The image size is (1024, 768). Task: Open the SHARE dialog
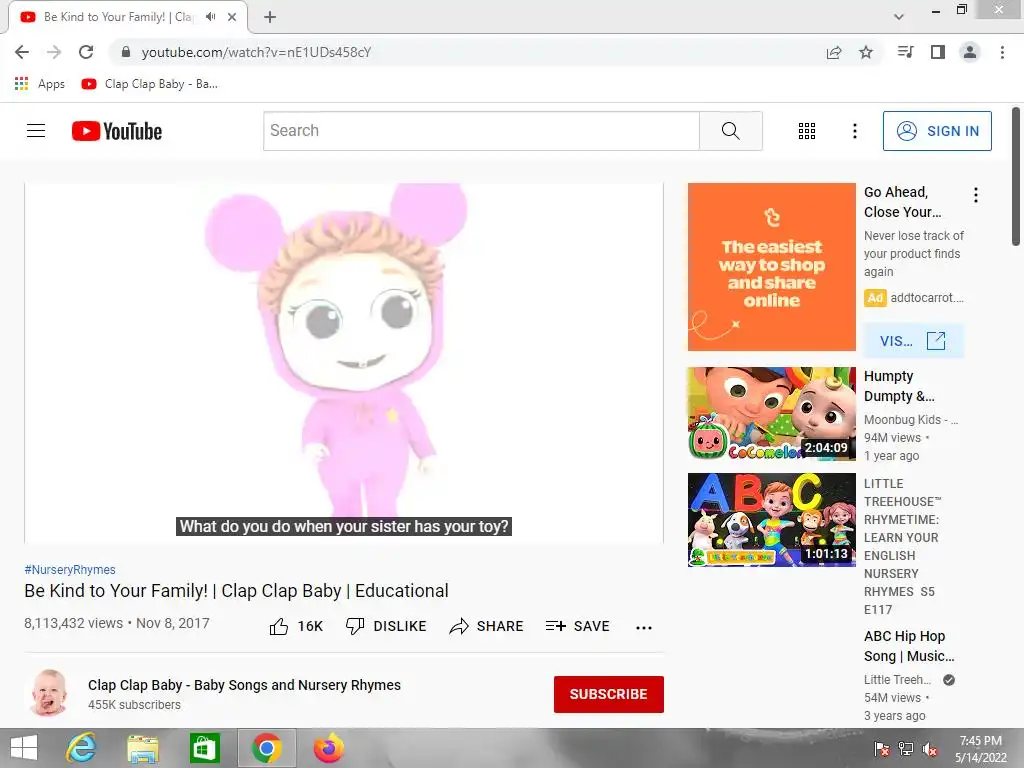click(487, 626)
